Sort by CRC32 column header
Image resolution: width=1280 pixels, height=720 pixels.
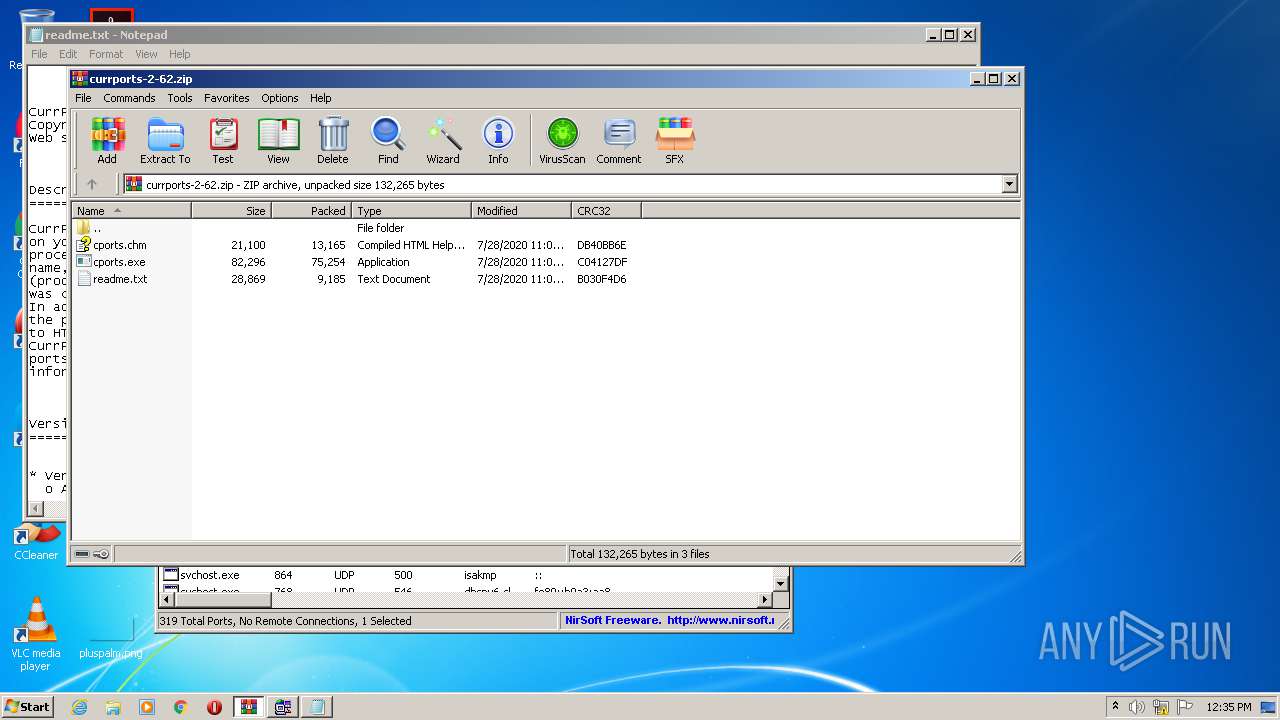pyautogui.click(x=606, y=211)
